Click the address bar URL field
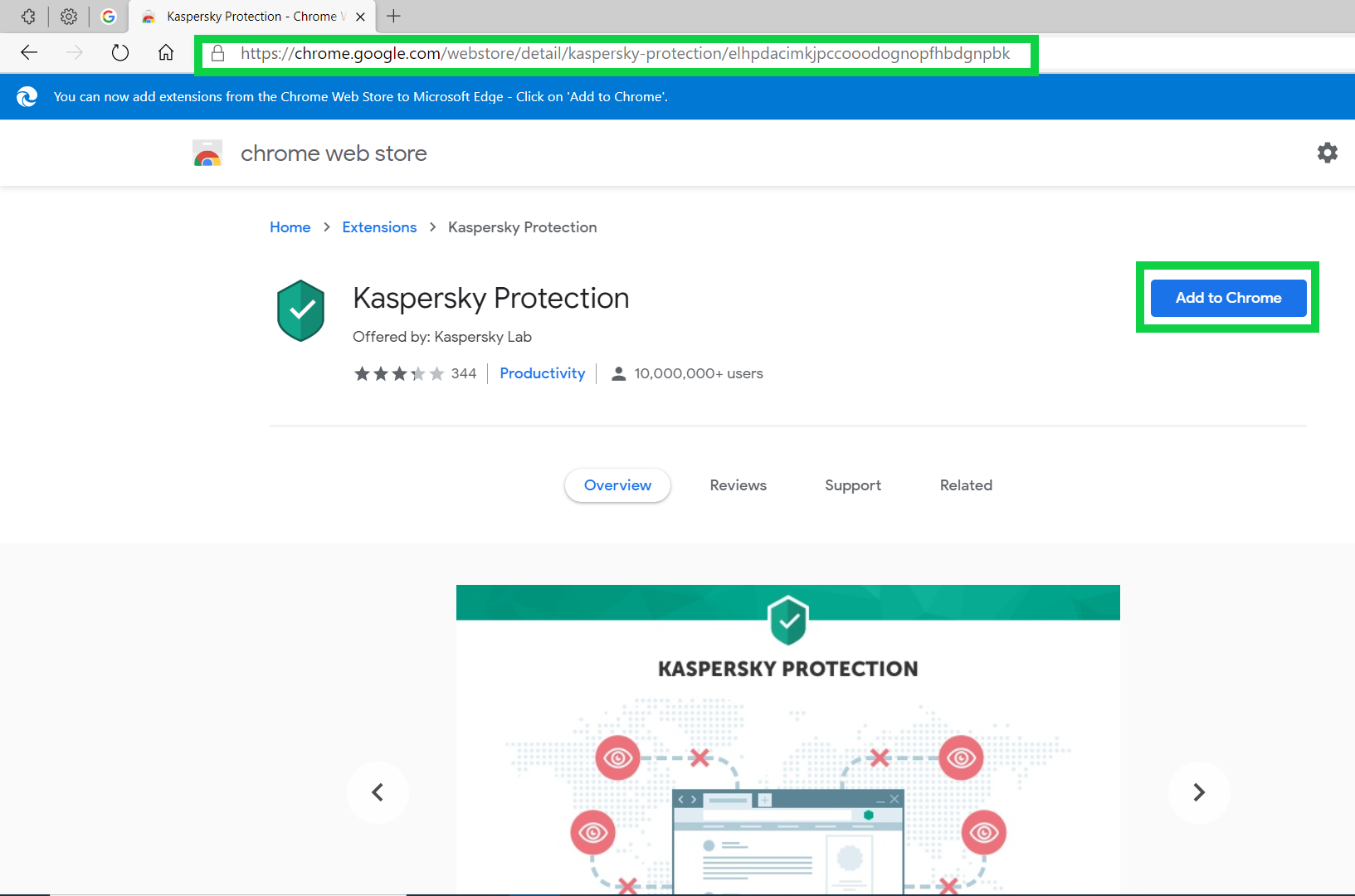Image resolution: width=1355 pixels, height=896 pixels. pyautogui.click(x=617, y=54)
